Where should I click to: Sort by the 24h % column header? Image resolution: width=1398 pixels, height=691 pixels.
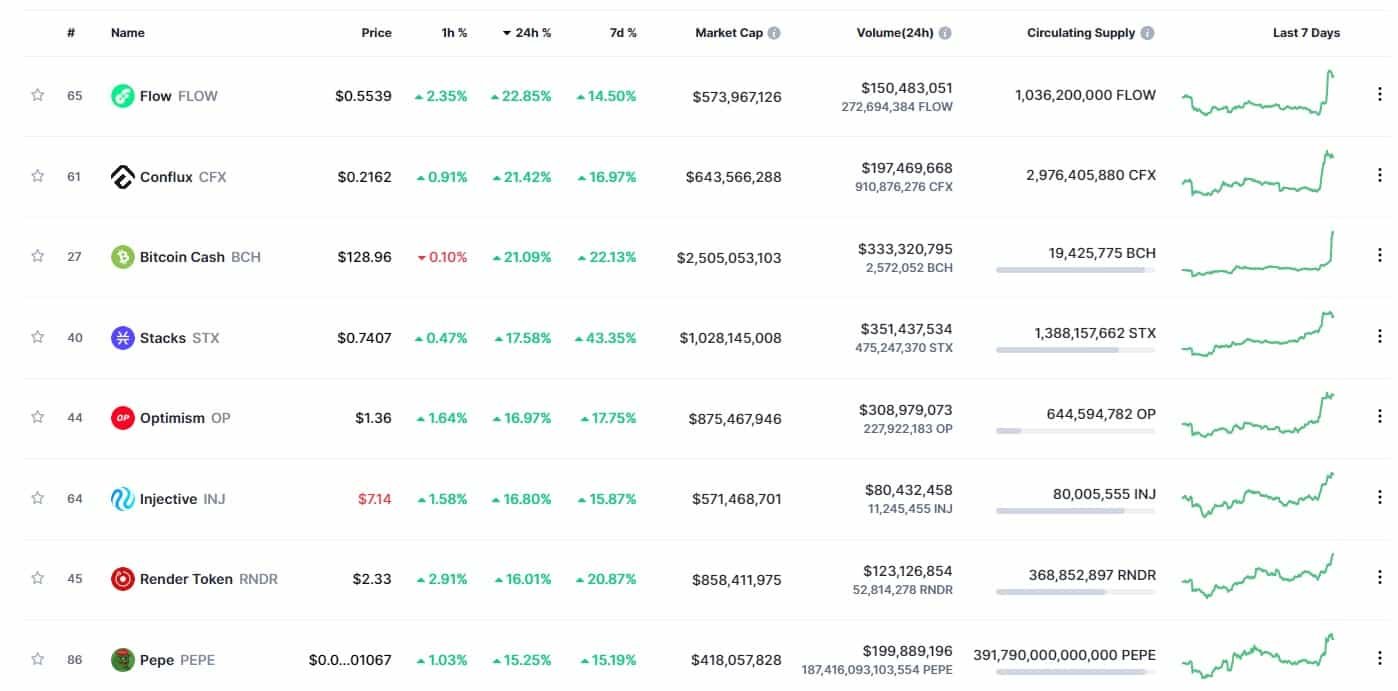click(x=527, y=33)
